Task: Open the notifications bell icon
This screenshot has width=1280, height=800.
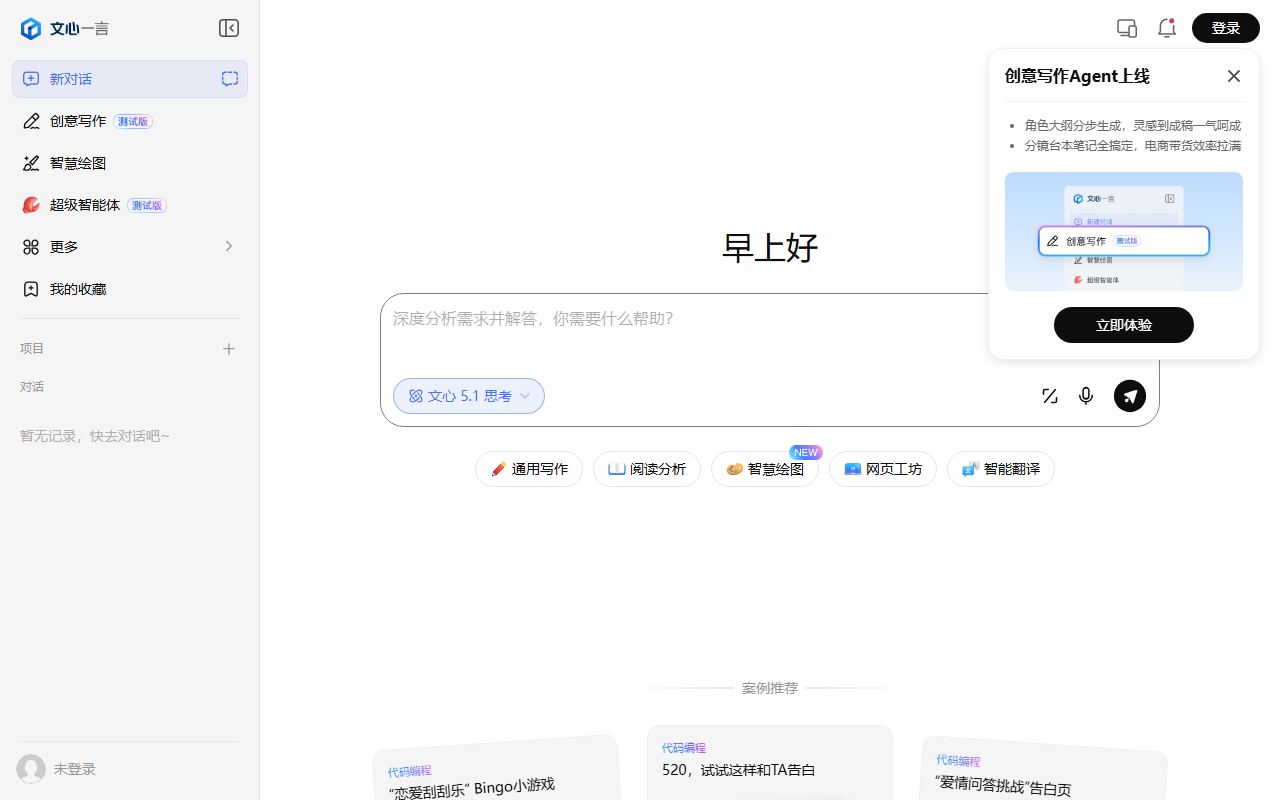Action: point(1166,28)
